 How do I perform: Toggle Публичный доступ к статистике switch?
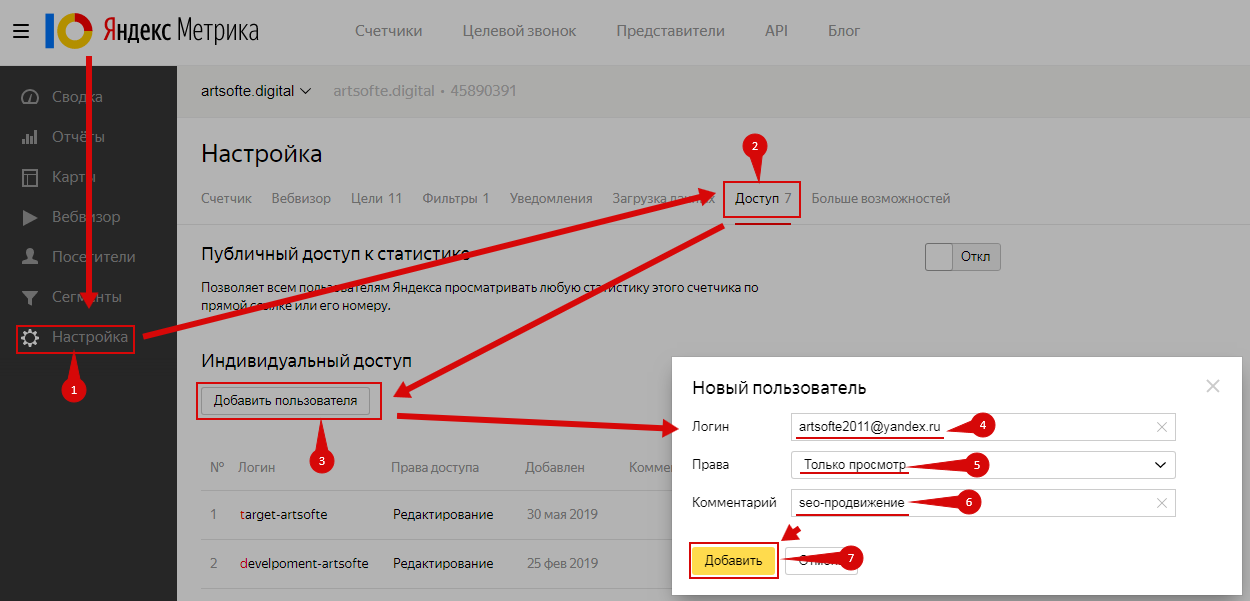[x=963, y=257]
